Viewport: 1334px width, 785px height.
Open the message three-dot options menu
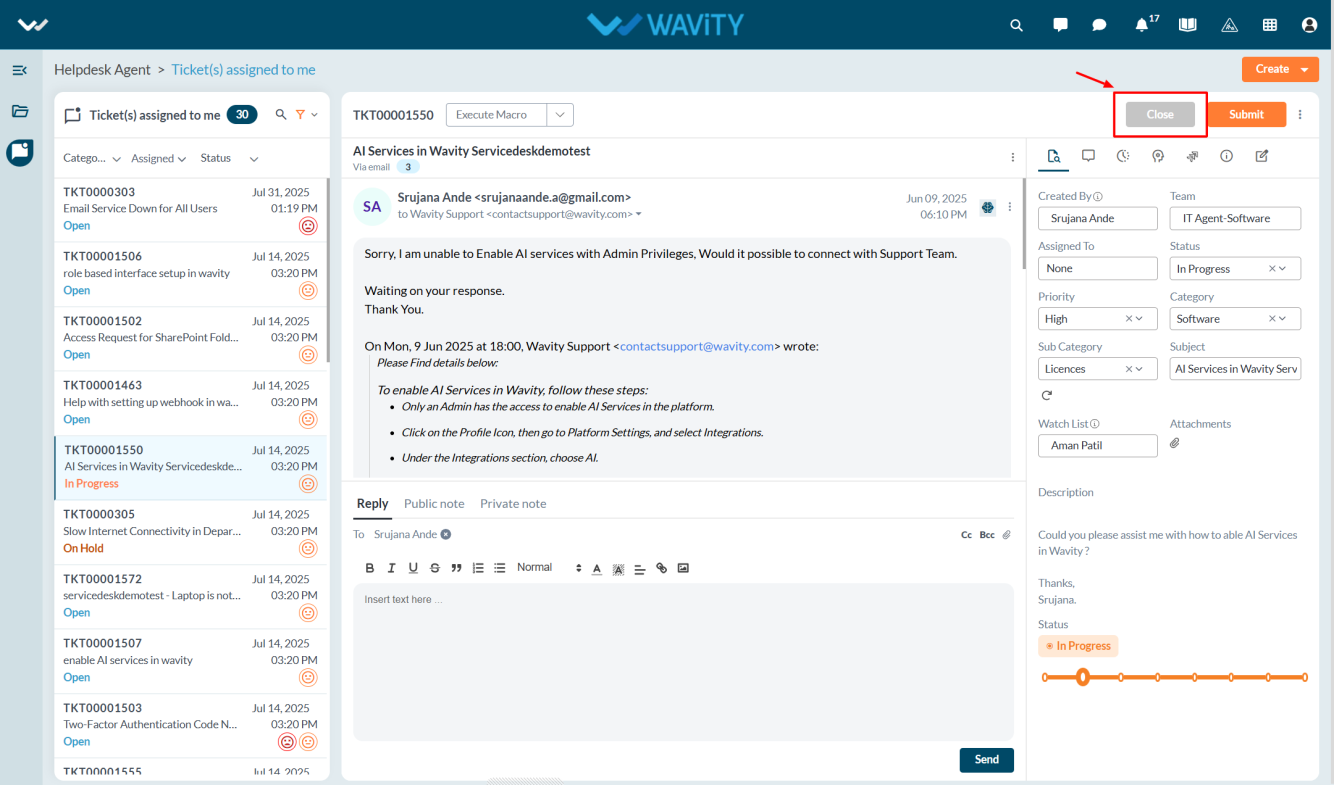pos(1009,207)
